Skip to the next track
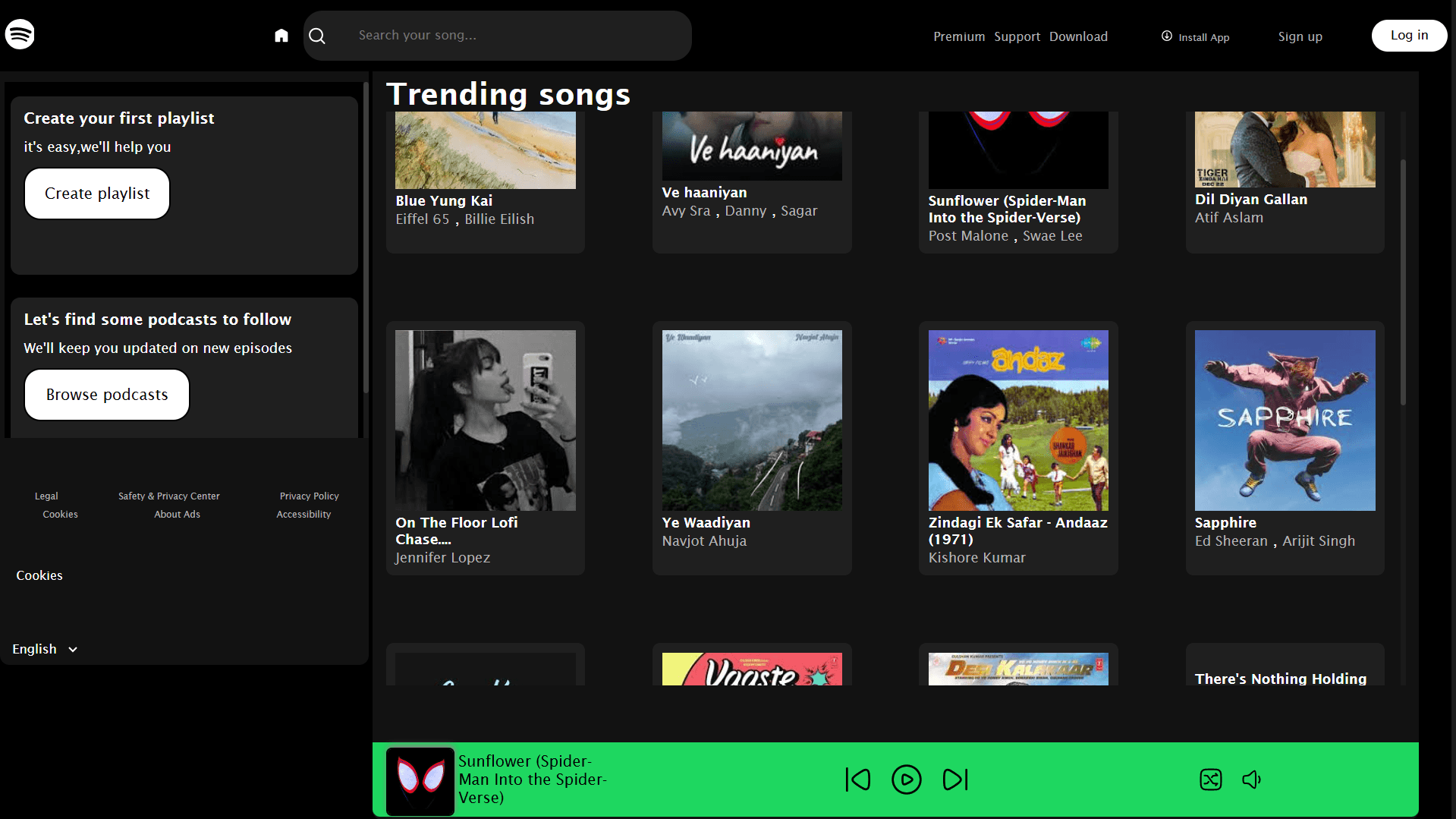The width and height of the screenshot is (1456, 819). pyautogui.click(x=955, y=779)
